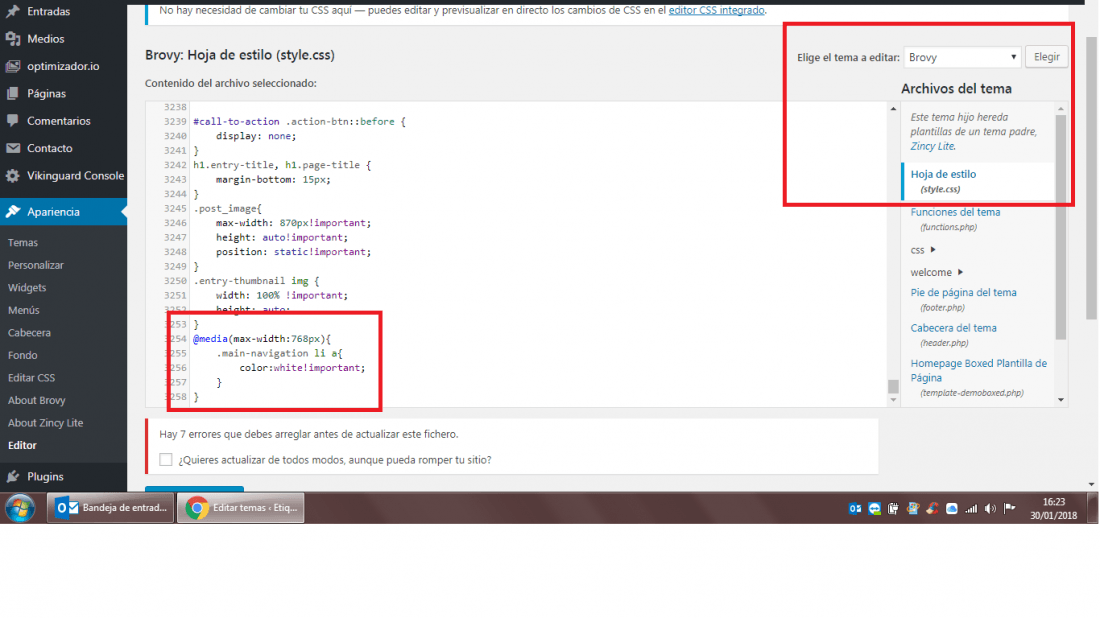Open the Apariencia menu
Viewport: 1100px width, 618px height.
click(63, 212)
